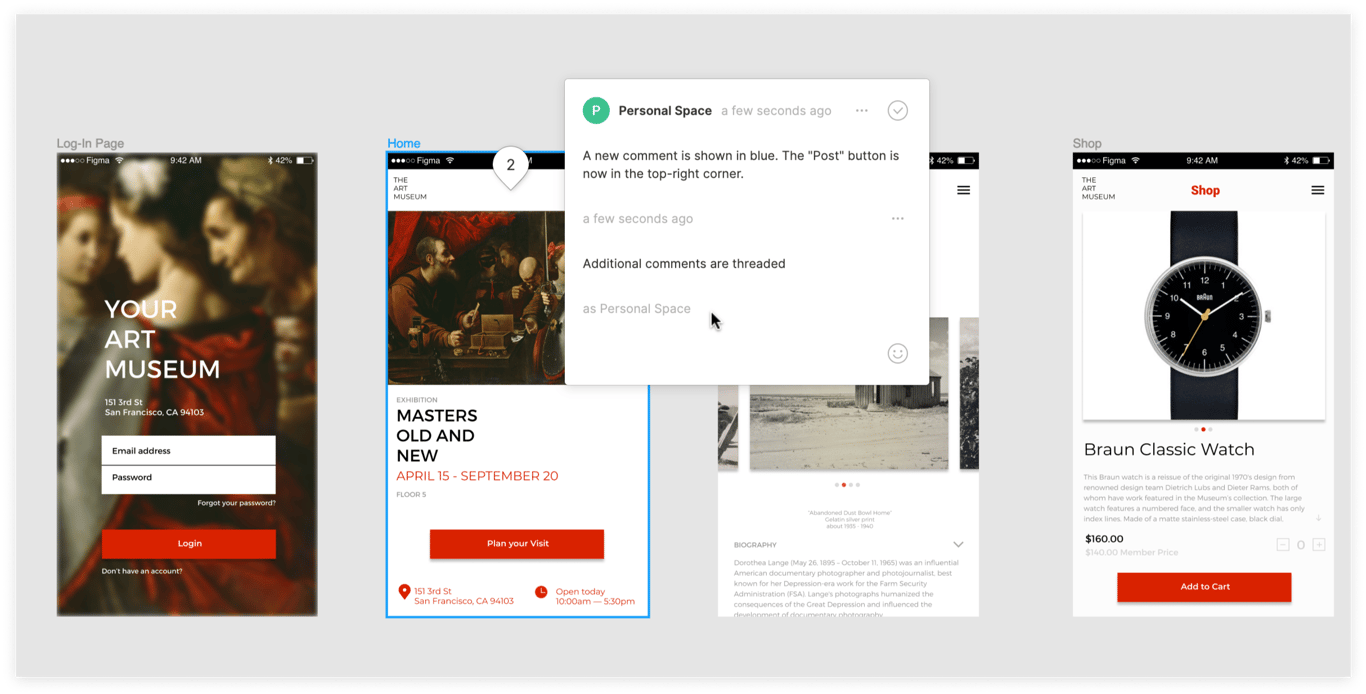The image size is (1366, 694).
Task: Click the Plan your Visit button
Action: [517, 544]
